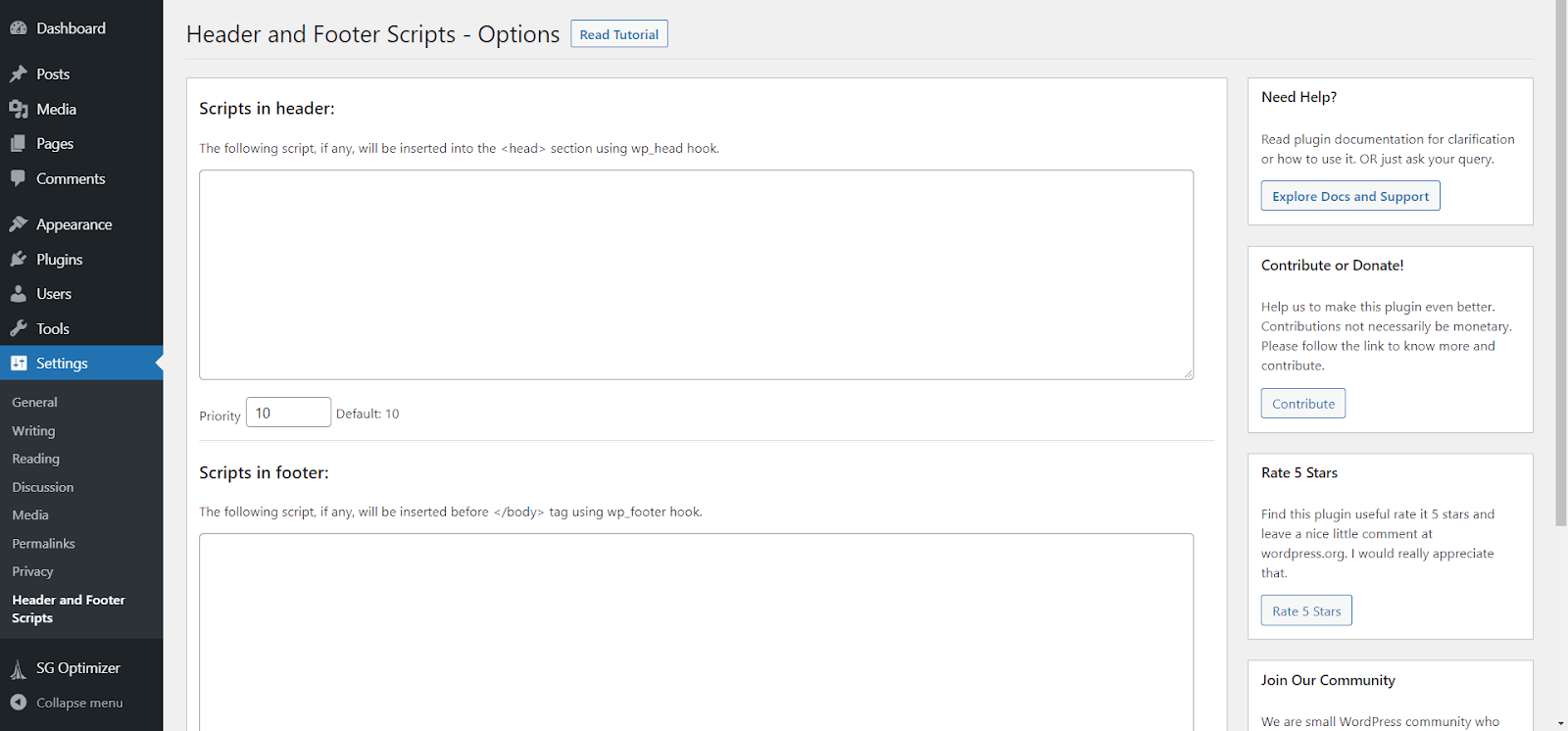The height and width of the screenshot is (731, 1568).
Task: Click the Read Tutorial button
Action: (619, 34)
